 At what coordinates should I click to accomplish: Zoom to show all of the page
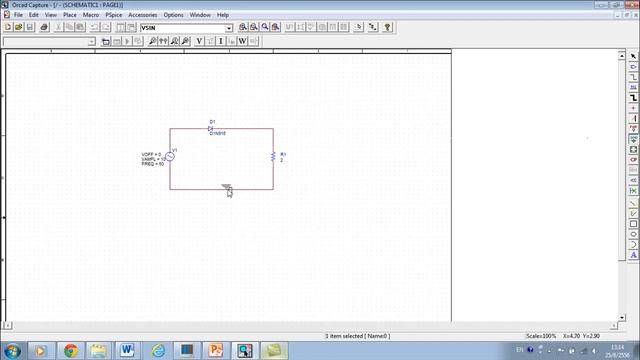point(276,27)
